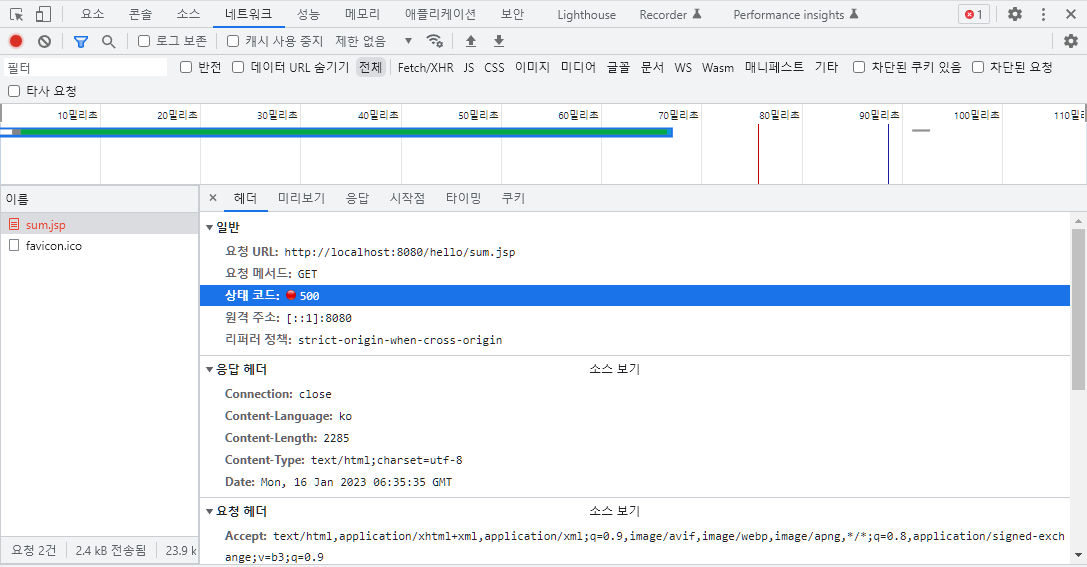
Task: Filter requests by CSS type
Action: 494,67
